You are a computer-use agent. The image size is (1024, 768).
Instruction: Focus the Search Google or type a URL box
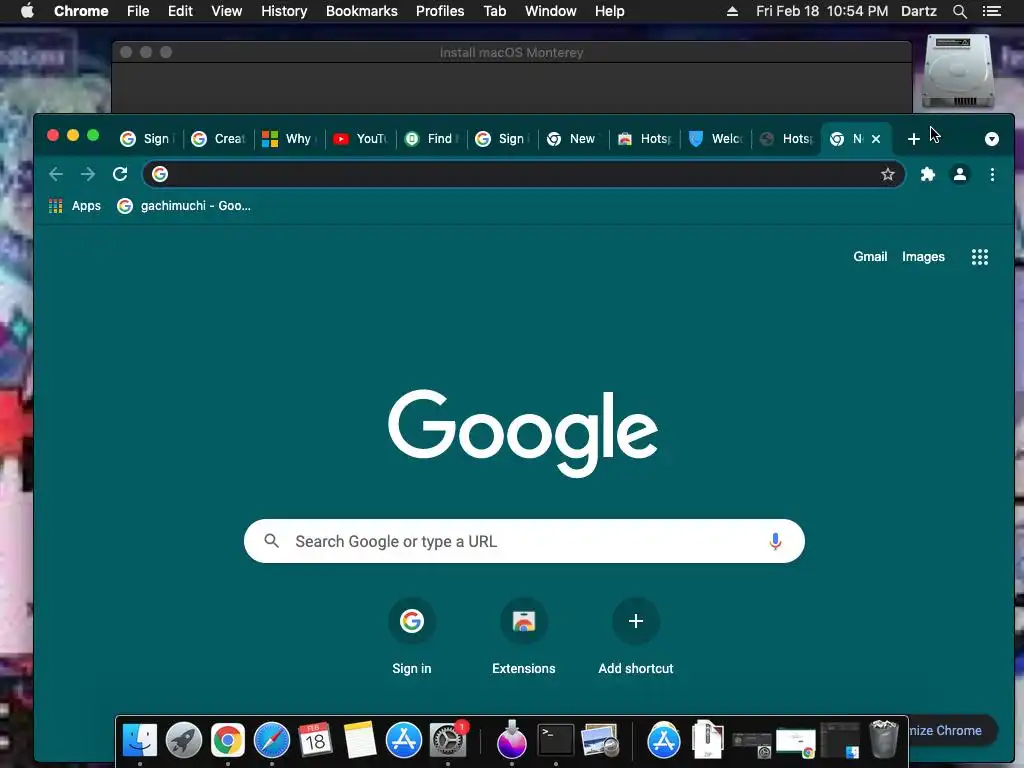tap(524, 541)
